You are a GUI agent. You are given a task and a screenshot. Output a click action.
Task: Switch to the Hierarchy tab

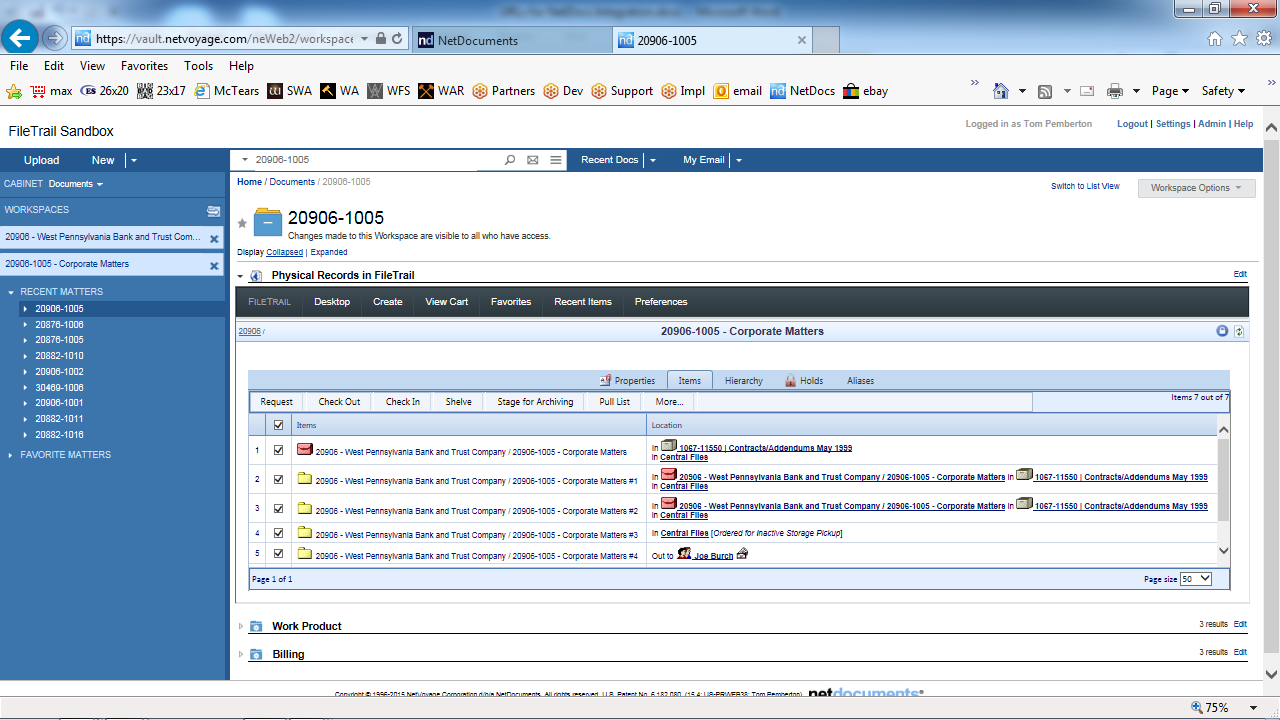click(744, 381)
